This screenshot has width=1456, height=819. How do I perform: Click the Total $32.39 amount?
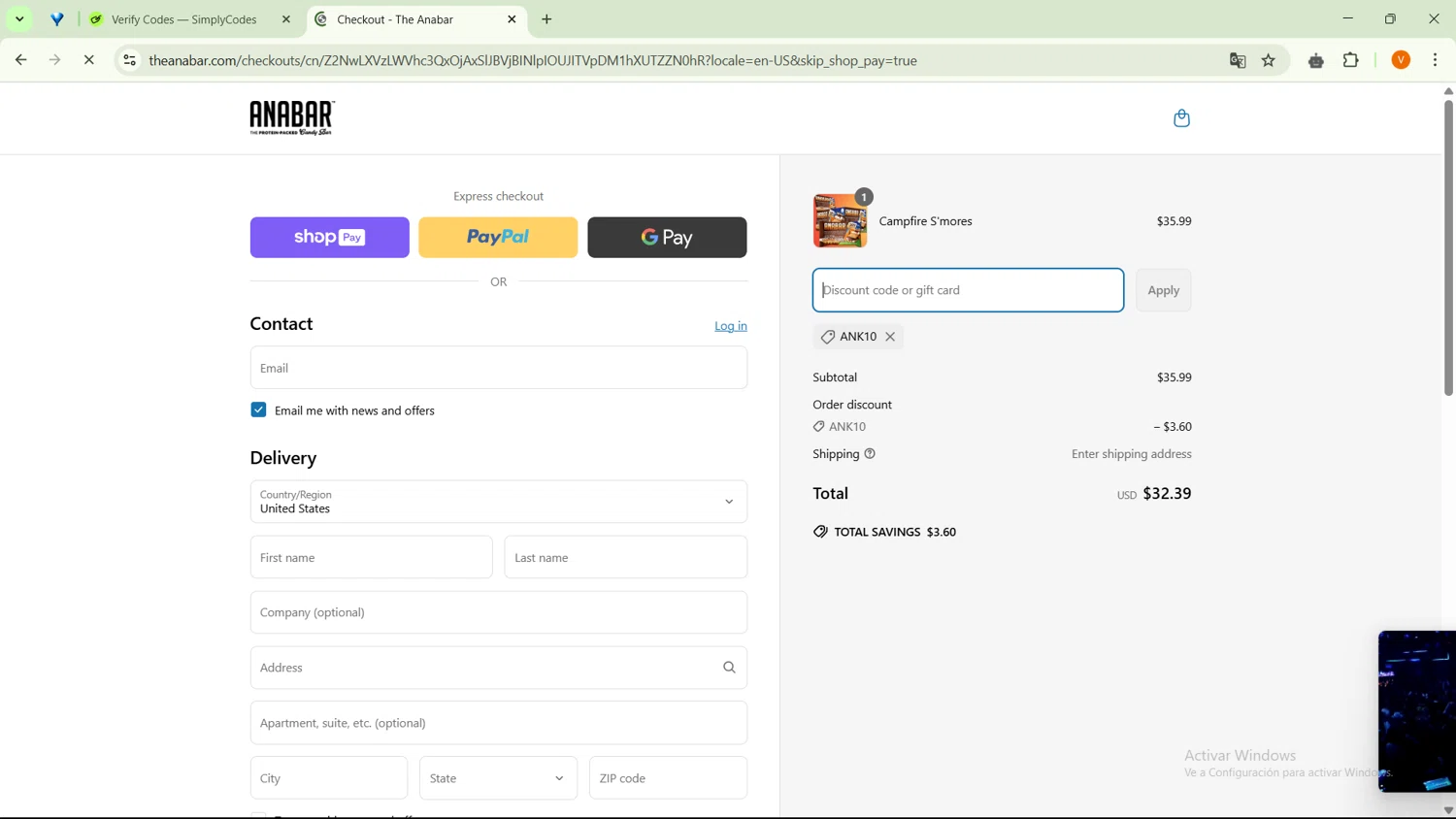coord(1167,494)
